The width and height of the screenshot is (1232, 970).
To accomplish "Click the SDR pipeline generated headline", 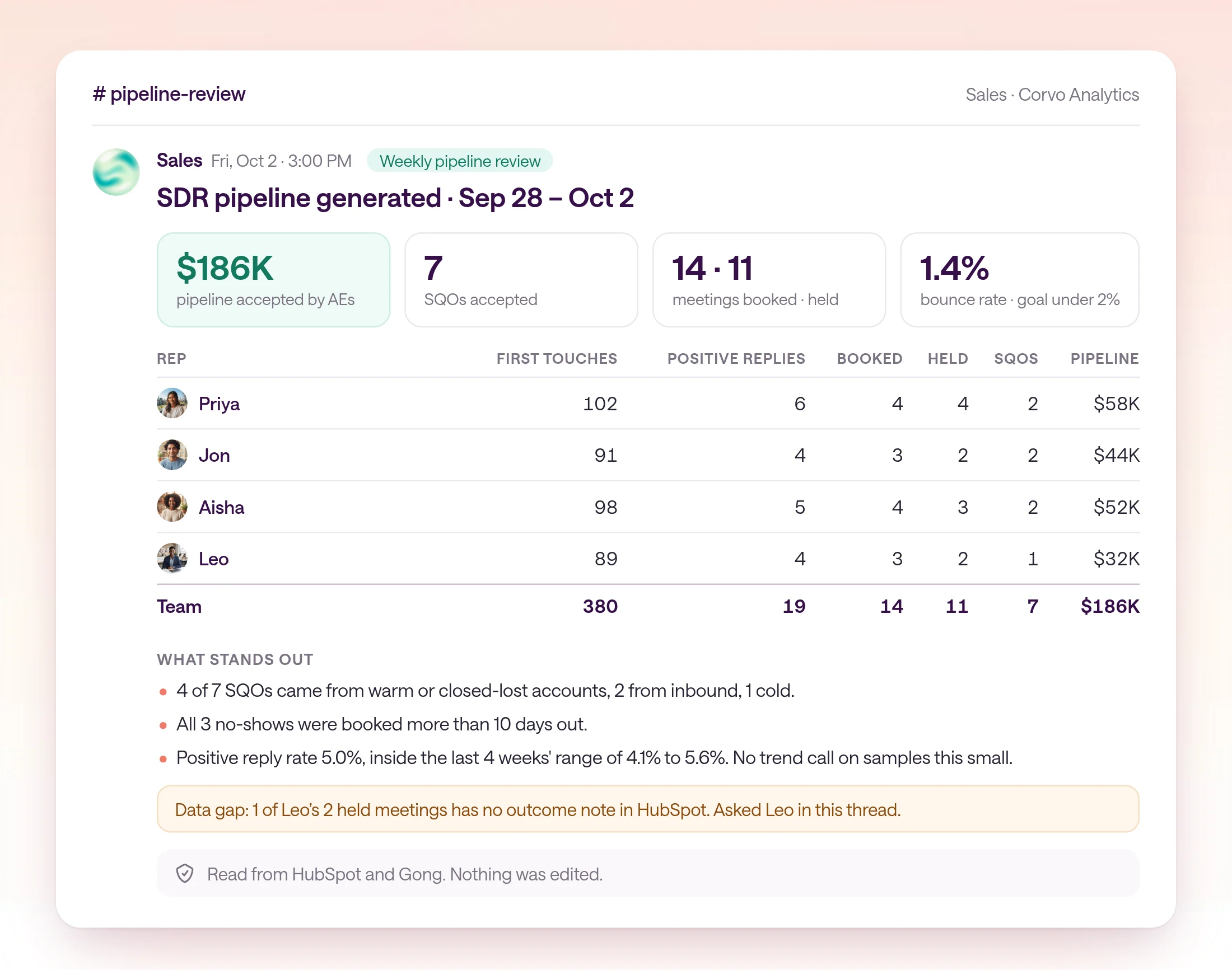I will pos(395,198).
